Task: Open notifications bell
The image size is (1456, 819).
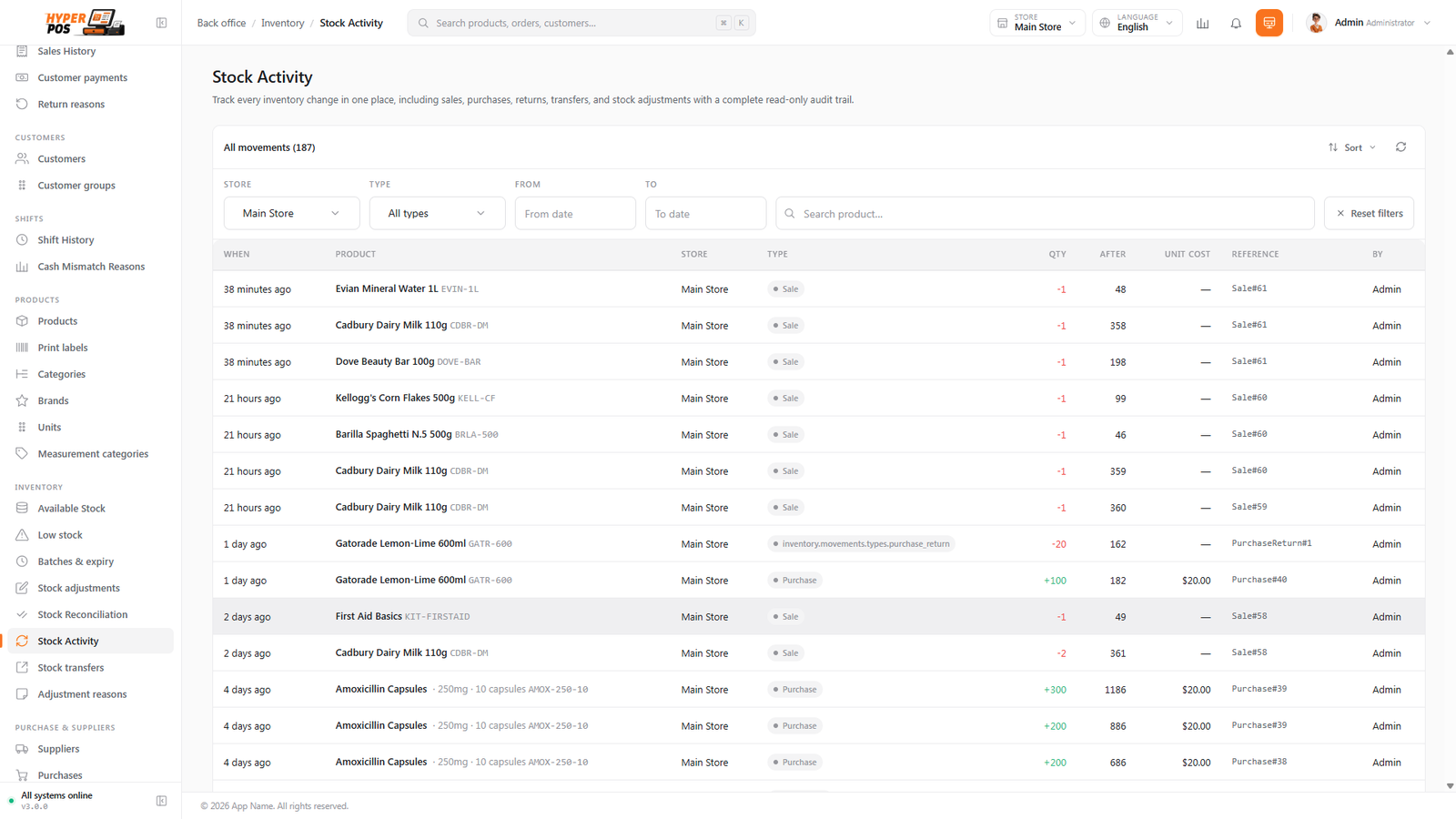Action: 1236,23
